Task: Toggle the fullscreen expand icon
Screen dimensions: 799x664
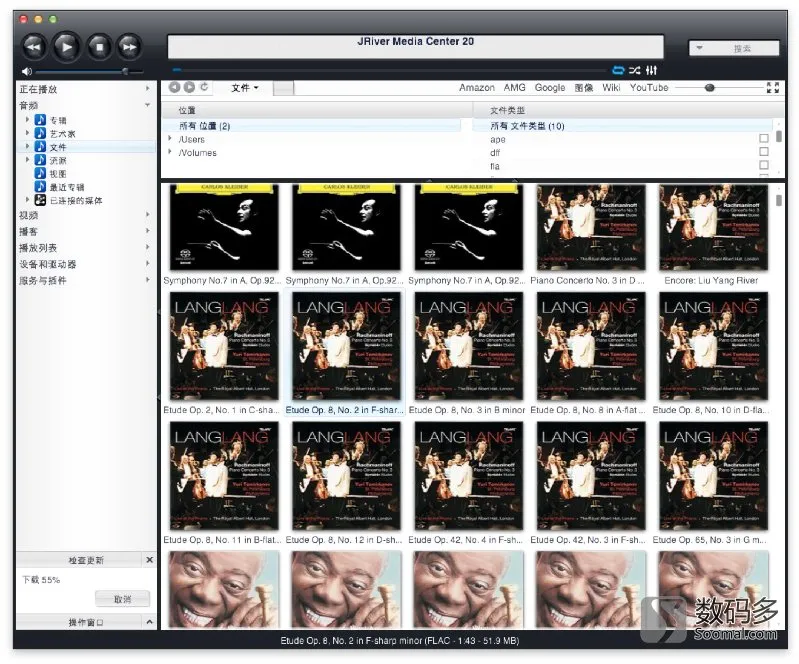Action: click(773, 88)
